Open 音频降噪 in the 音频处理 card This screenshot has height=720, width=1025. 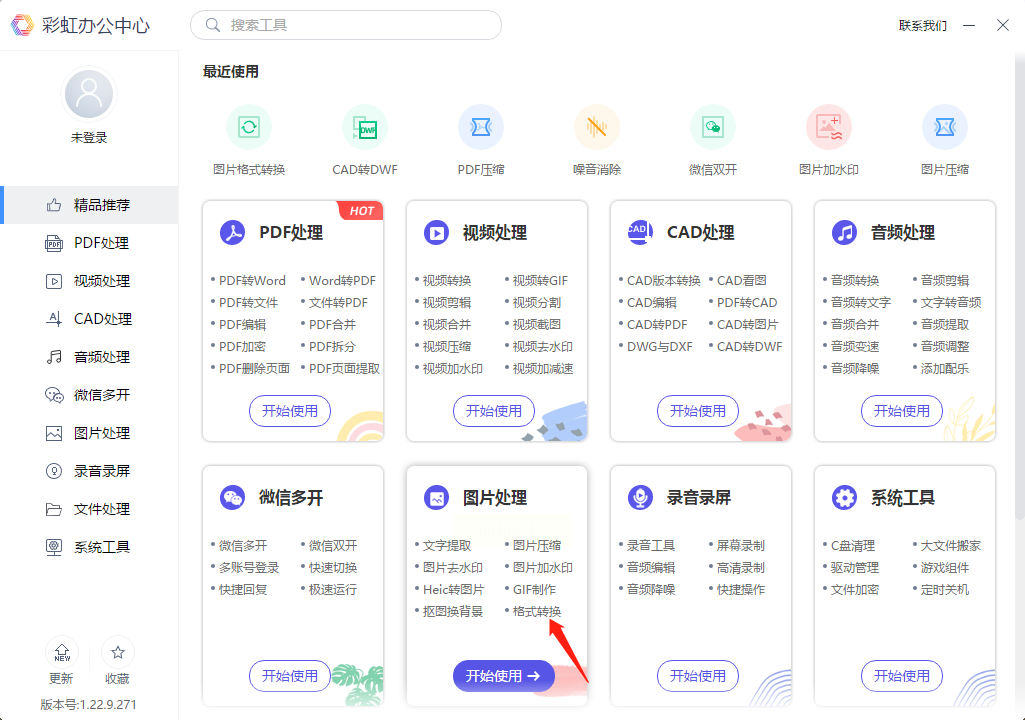(x=854, y=369)
